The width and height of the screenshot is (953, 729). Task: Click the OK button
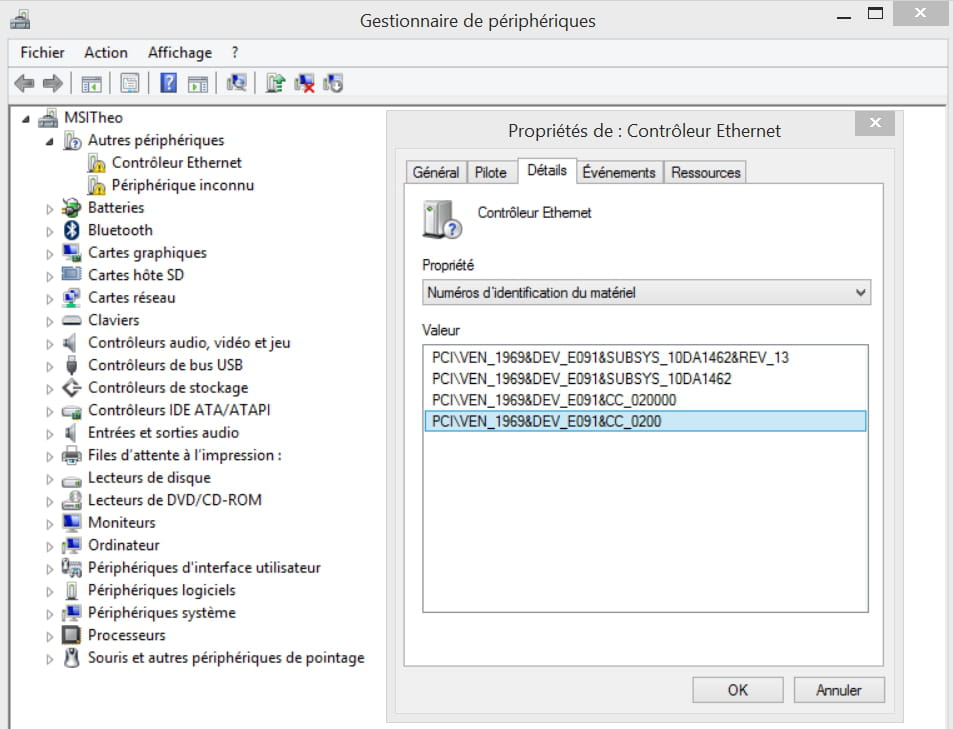[x=737, y=690]
